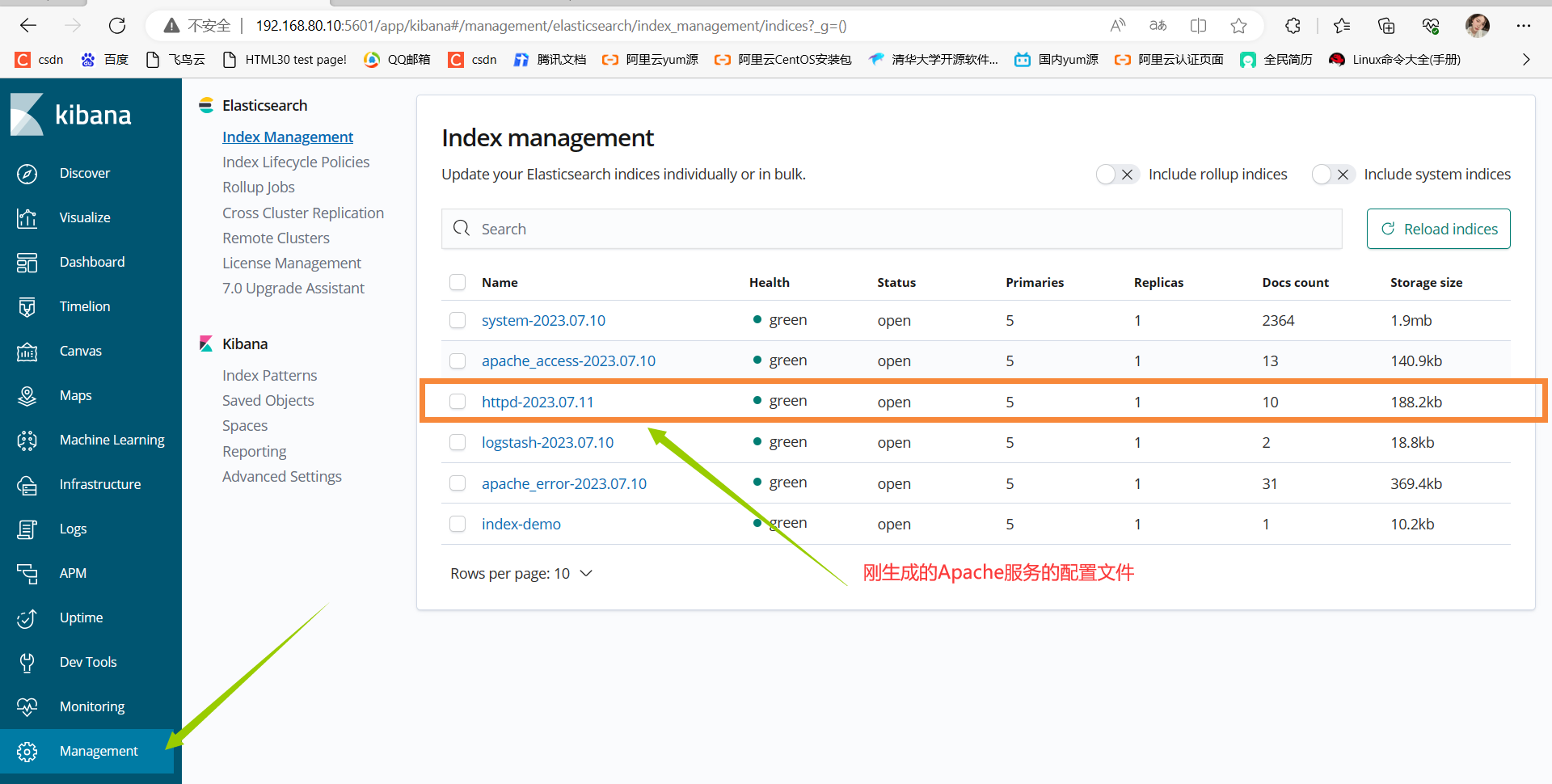This screenshot has height=784, width=1552.
Task: Toggle Include rollup indices switch
Action: coord(1117,175)
